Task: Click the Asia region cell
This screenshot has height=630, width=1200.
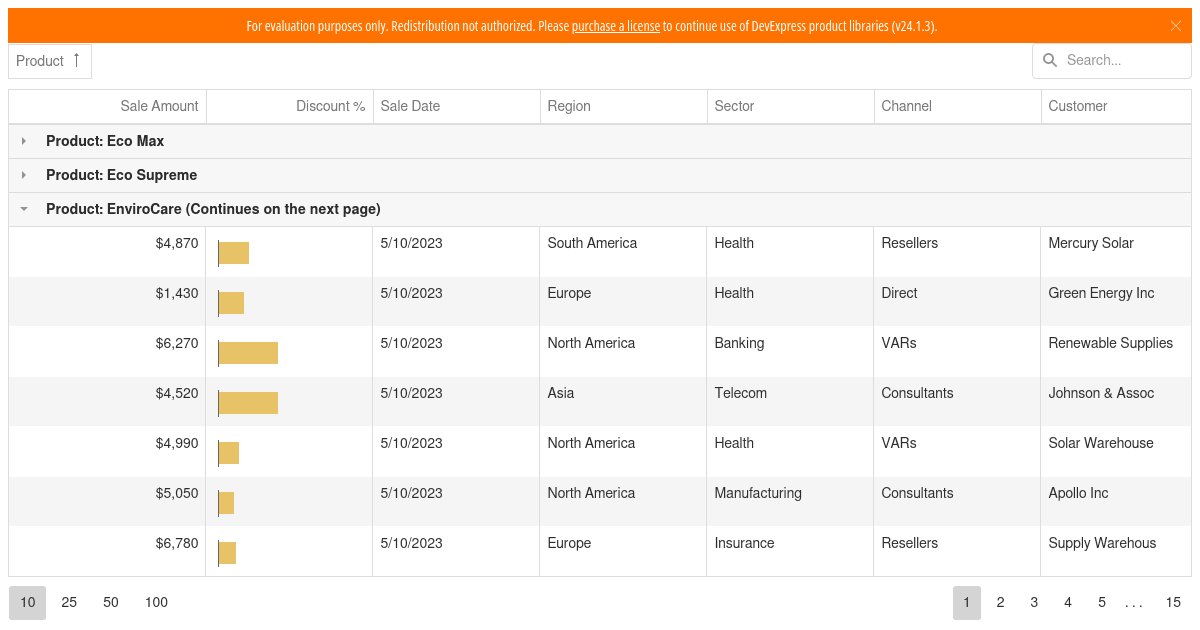Action: (624, 402)
